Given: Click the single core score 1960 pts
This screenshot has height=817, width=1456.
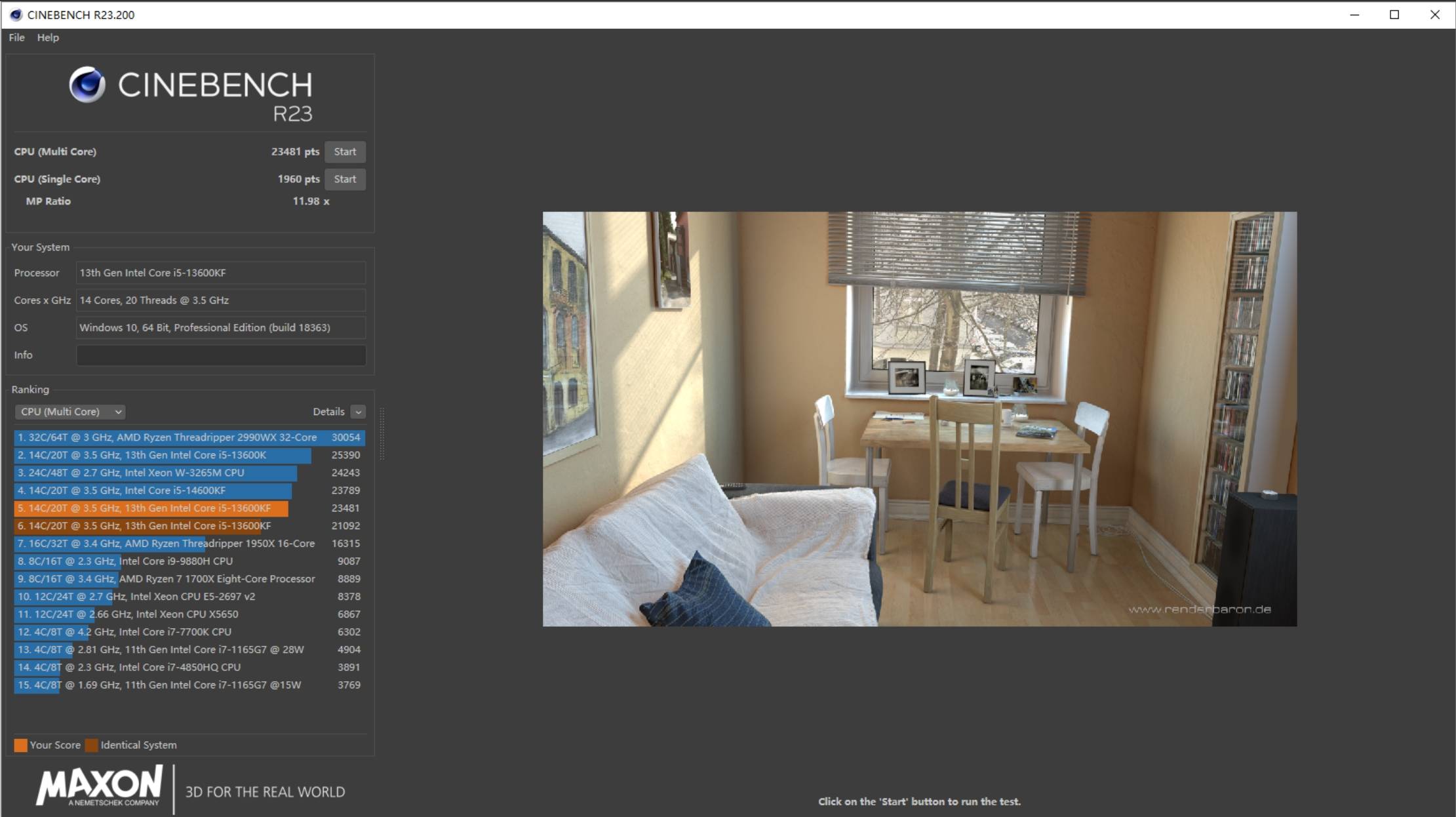Looking at the screenshot, I should pyautogui.click(x=298, y=179).
